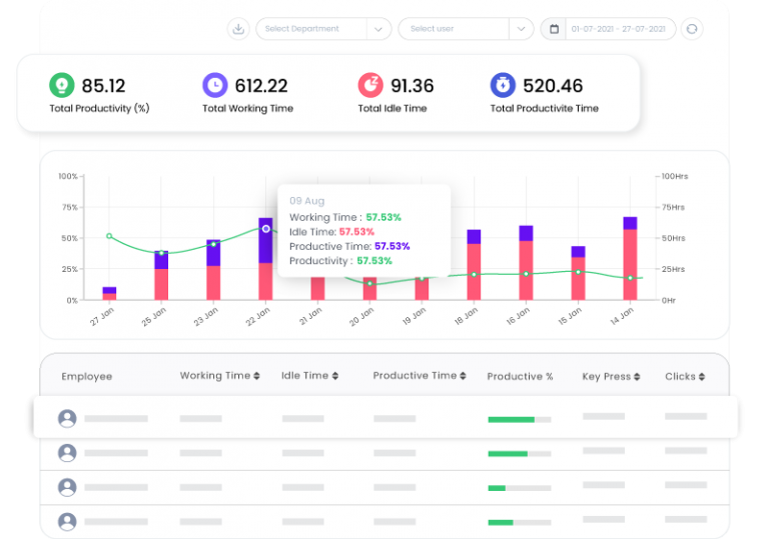Open the Select Department dropdown
Viewport: 768px width, 539px height.
[x=323, y=29]
